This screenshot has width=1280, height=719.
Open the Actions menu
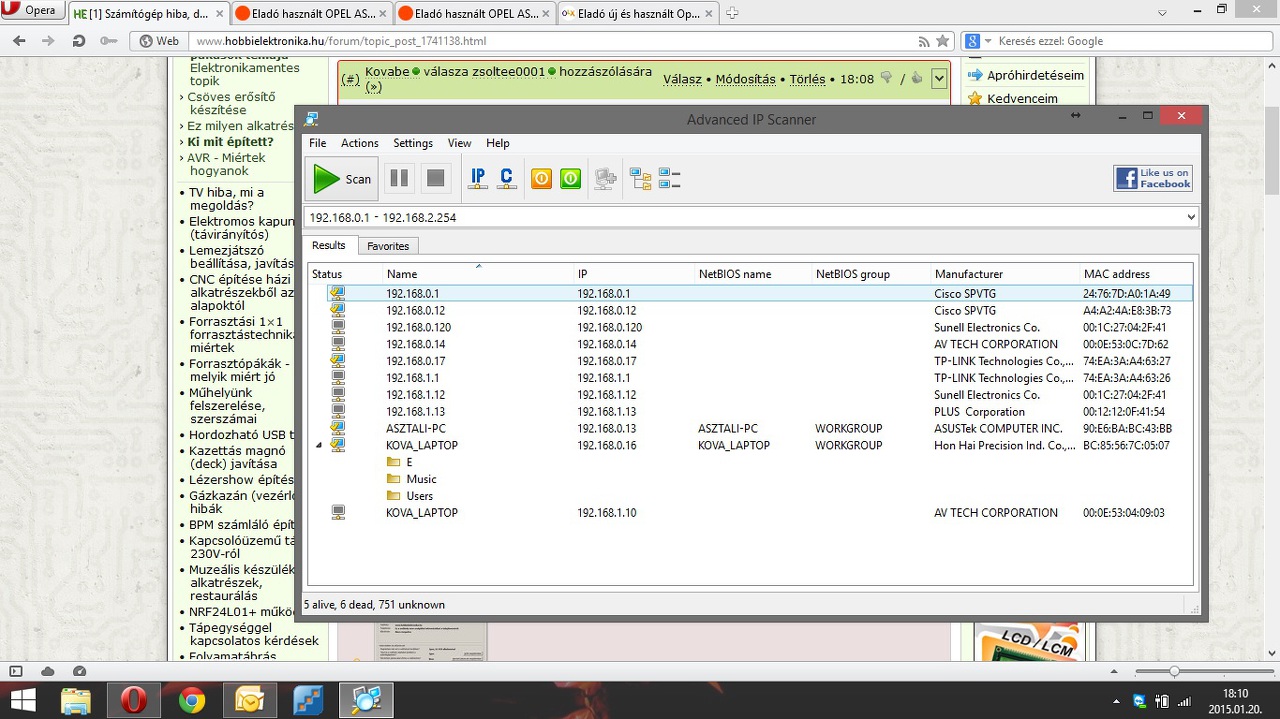360,143
